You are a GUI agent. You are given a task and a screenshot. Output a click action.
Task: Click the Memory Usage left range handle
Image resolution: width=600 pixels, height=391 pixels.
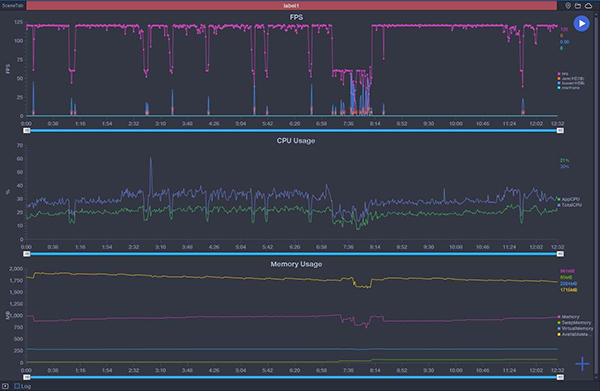coord(26,377)
